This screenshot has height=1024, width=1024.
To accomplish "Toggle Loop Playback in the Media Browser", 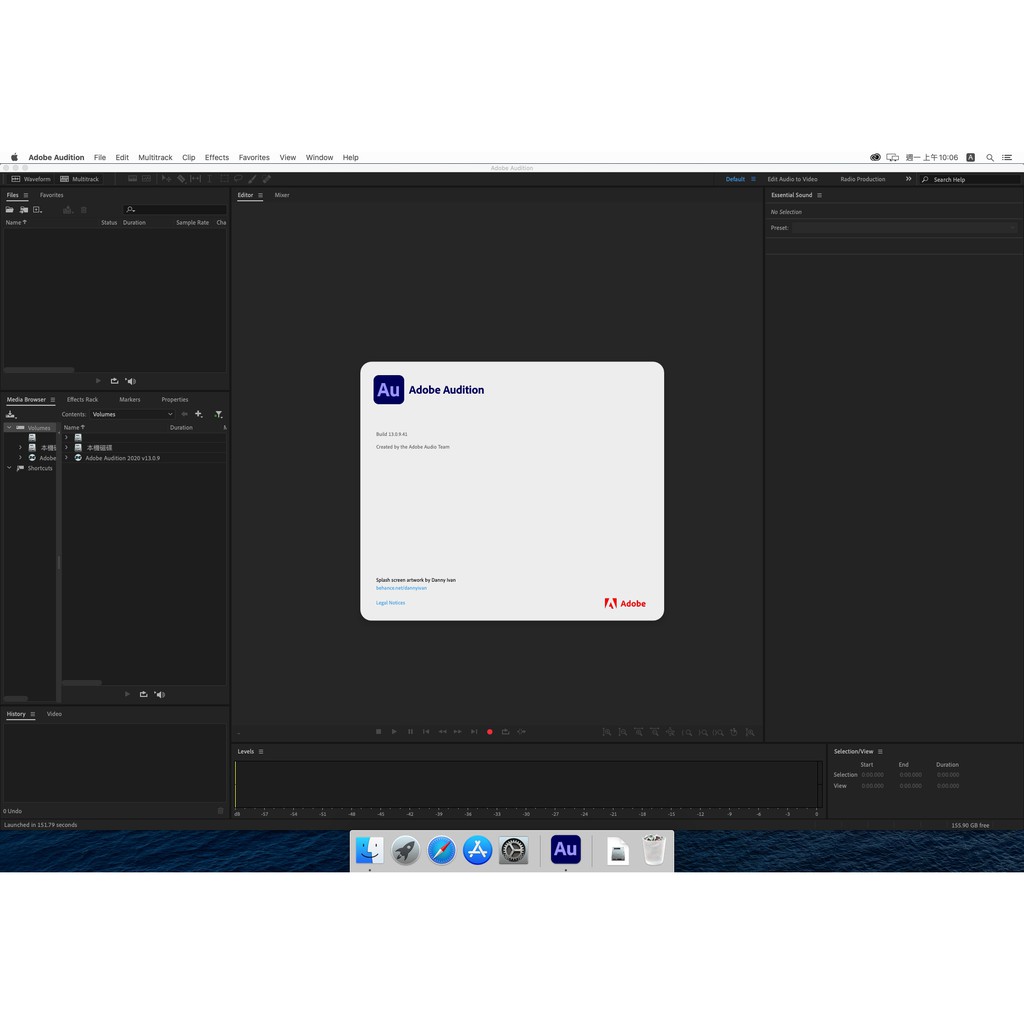I will click(x=143, y=695).
